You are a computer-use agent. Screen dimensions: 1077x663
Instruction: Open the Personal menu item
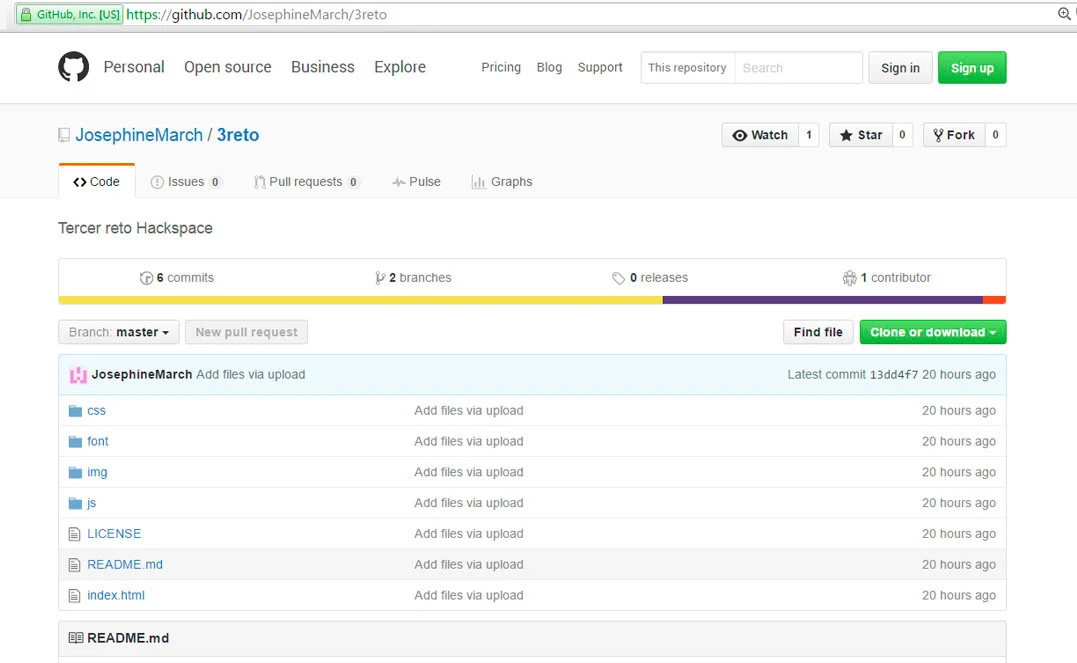(x=134, y=67)
